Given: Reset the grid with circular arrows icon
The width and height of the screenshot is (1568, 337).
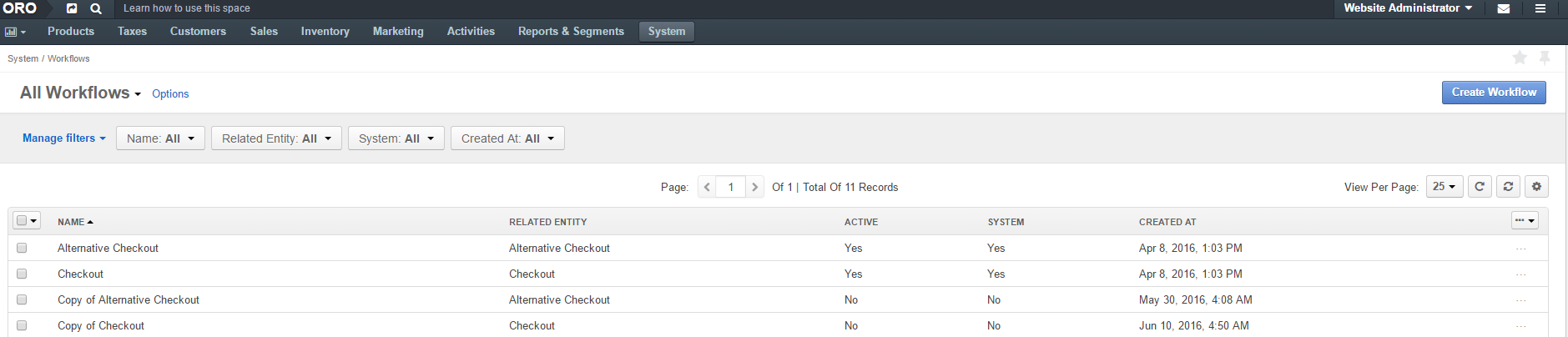Looking at the screenshot, I should tap(1508, 187).
